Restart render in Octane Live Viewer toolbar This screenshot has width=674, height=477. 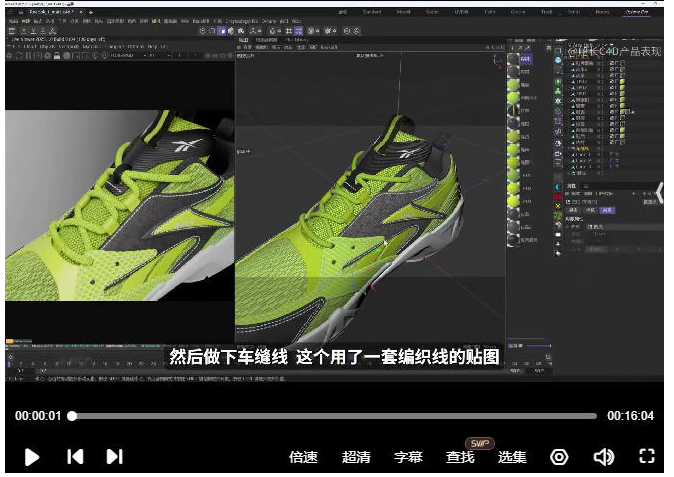[x=19, y=56]
